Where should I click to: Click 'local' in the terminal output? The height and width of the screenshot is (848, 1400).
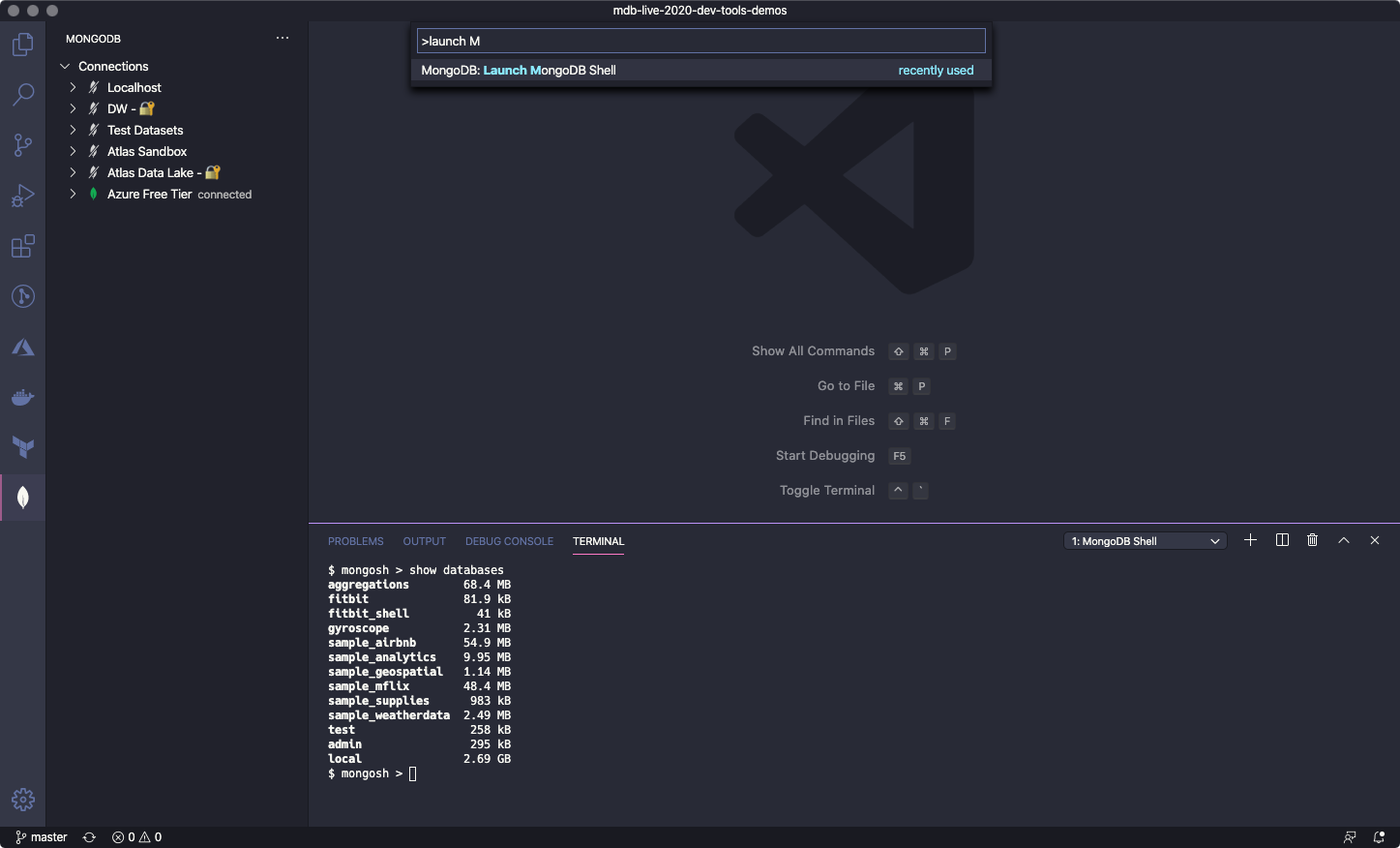[344, 759]
